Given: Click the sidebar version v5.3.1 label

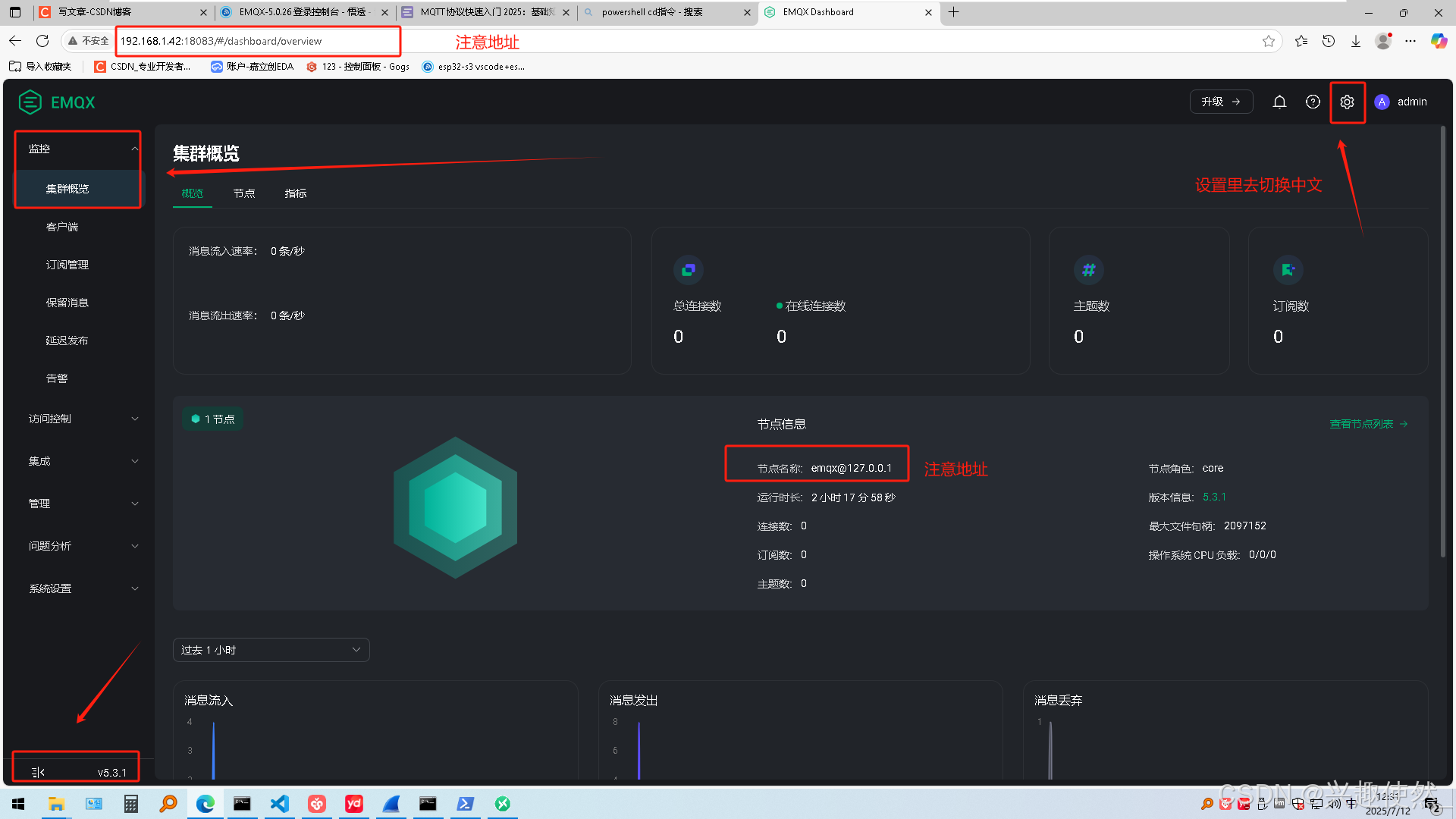Looking at the screenshot, I should tap(112, 773).
